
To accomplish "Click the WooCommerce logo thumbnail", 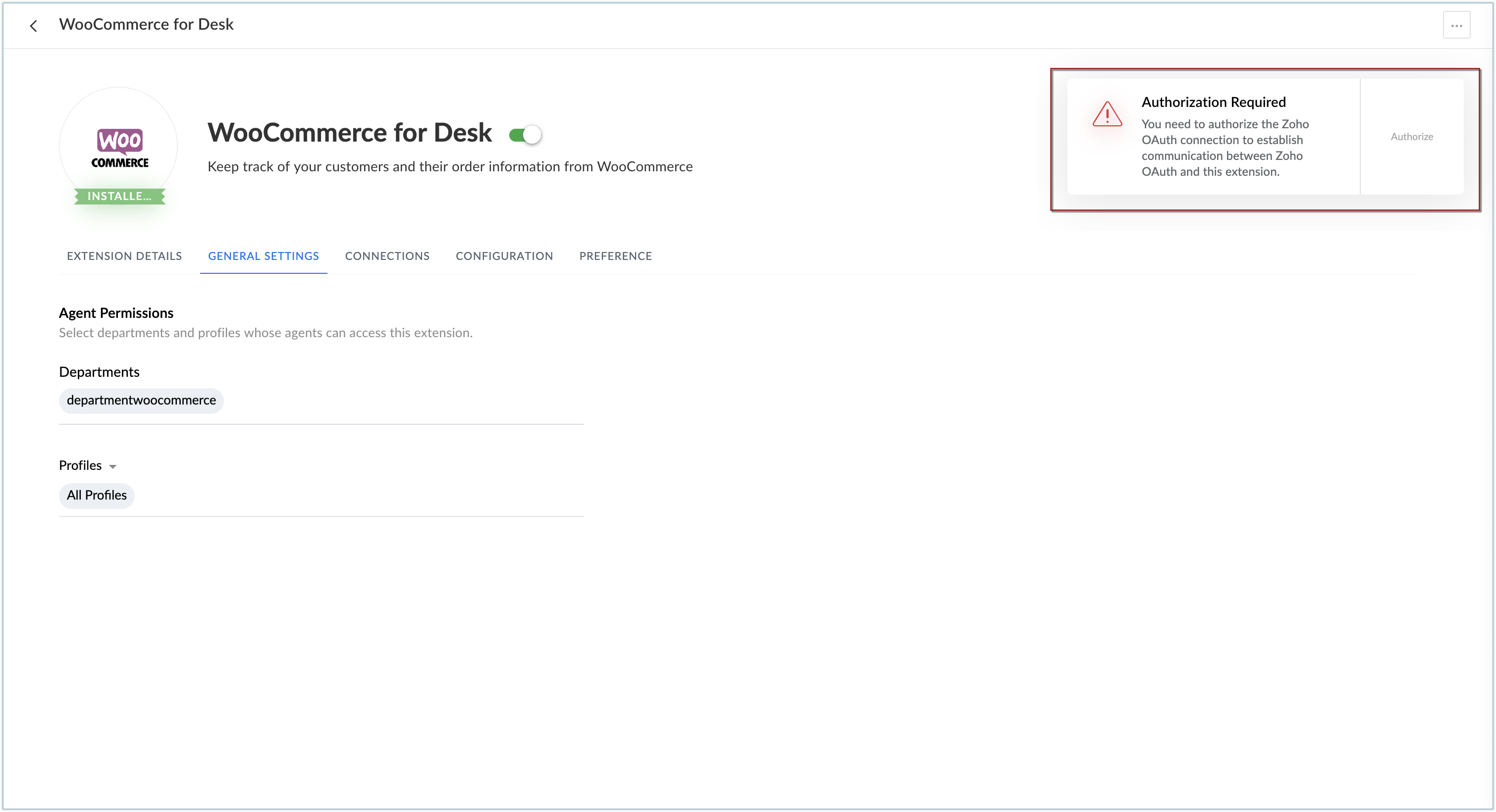I will pos(119,147).
